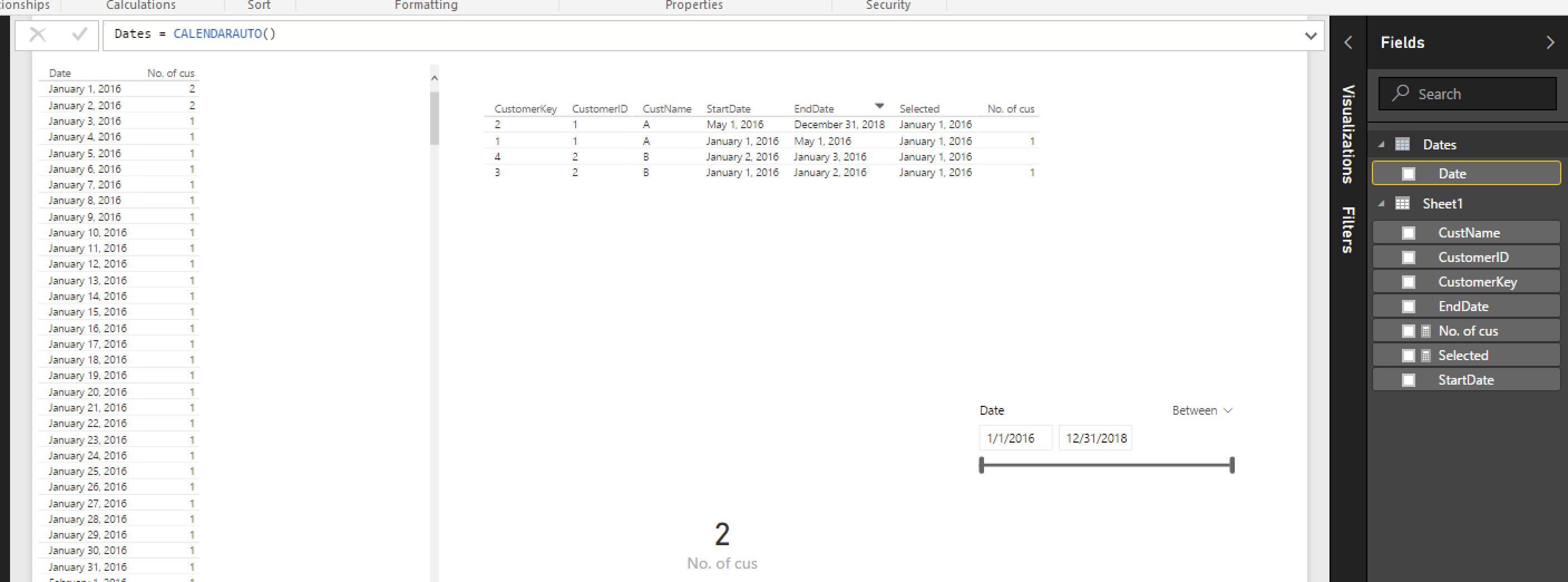
Task: Click the Calculations ribbon group label
Action: (140, 5)
